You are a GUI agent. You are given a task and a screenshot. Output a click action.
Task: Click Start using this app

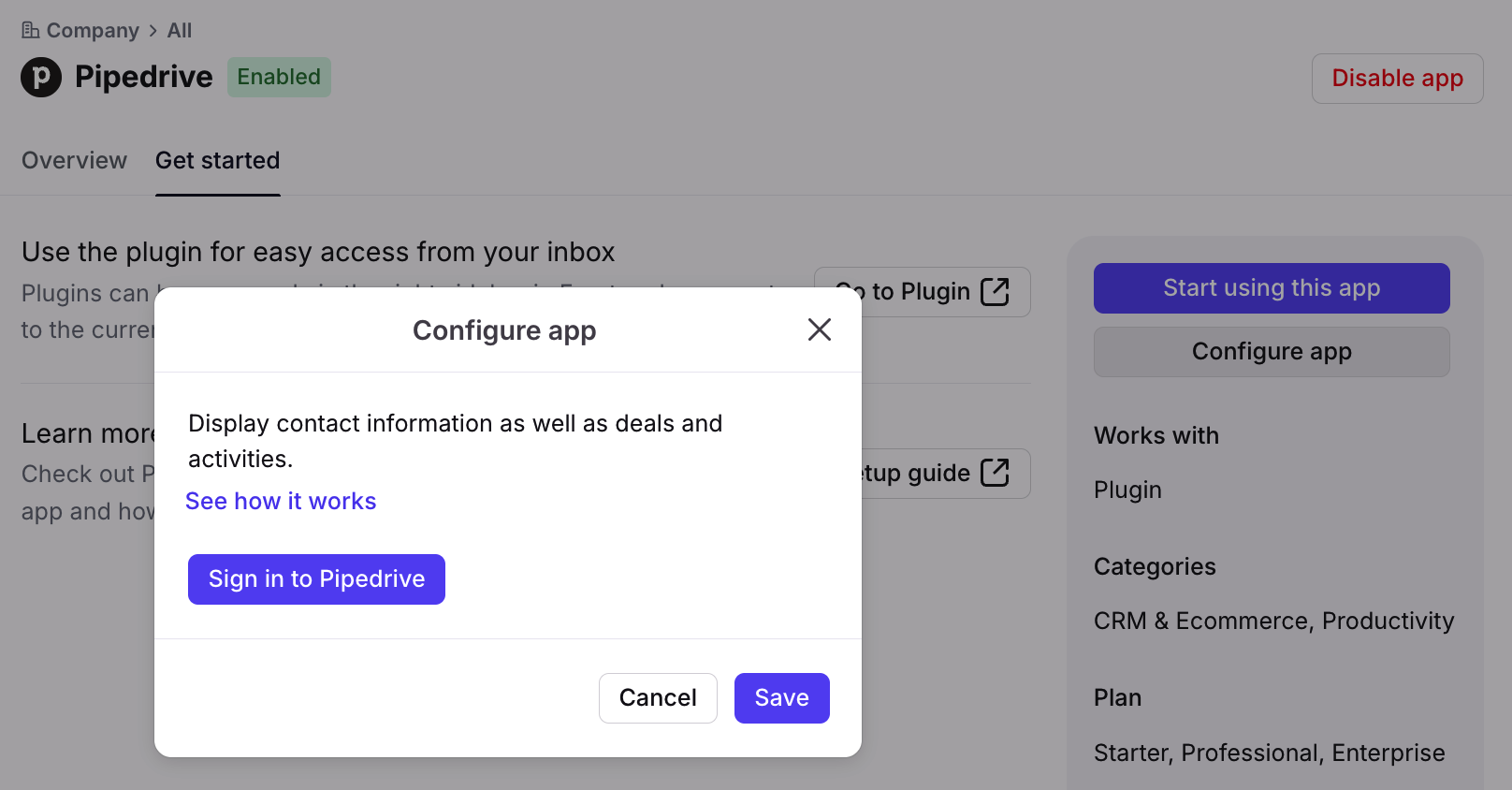1272,288
